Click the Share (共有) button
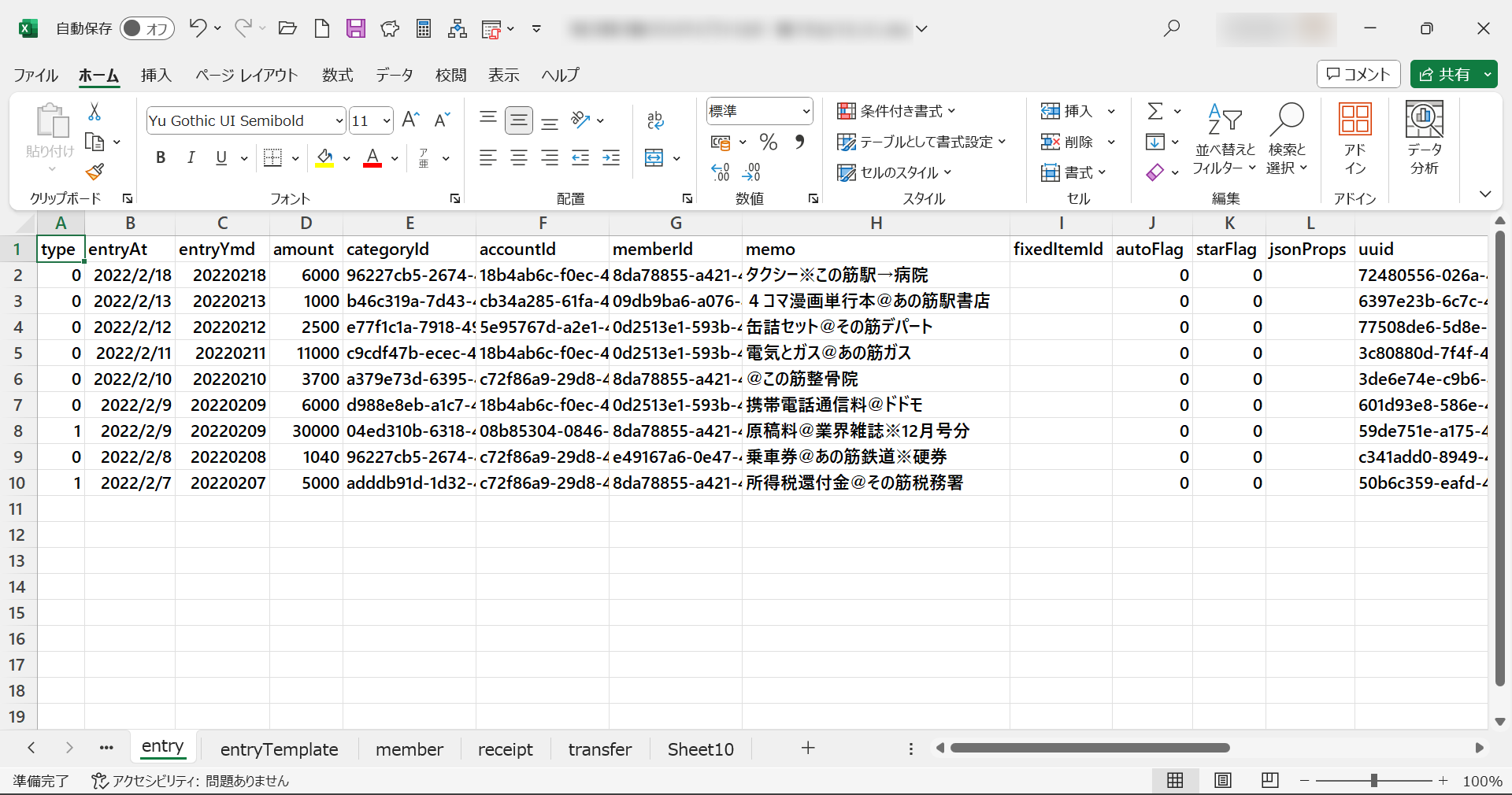The width and height of the screenshot is (1512, 795). 1445,74
